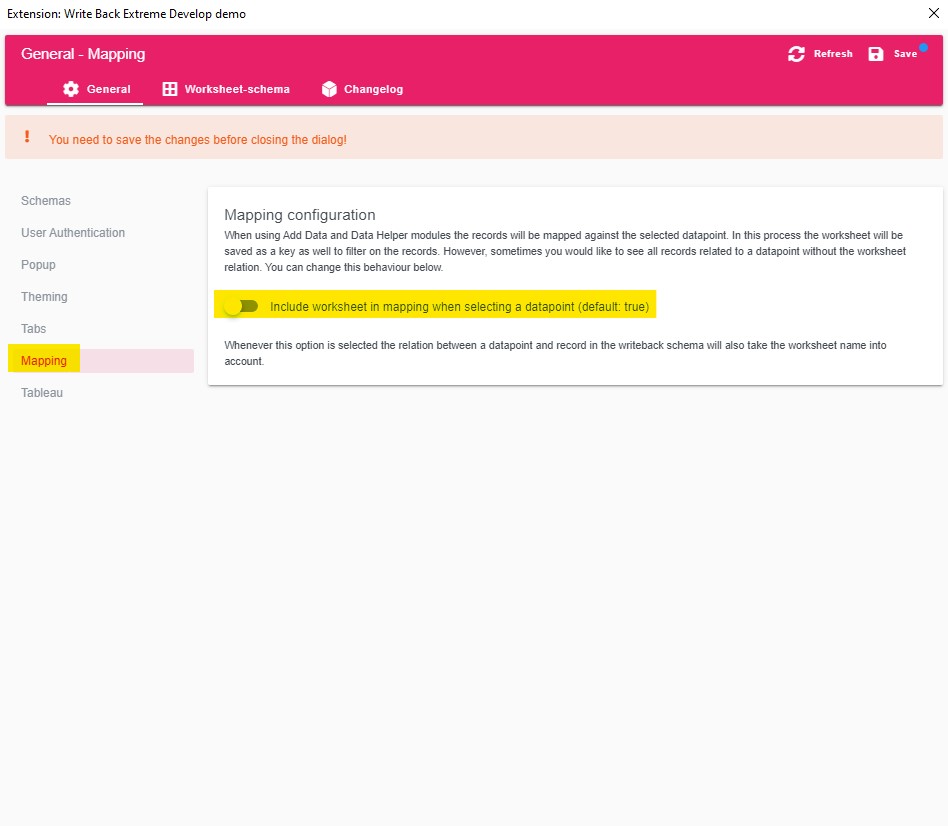
Task: Click the Save floppy disk icon
Action: (875, 54)
